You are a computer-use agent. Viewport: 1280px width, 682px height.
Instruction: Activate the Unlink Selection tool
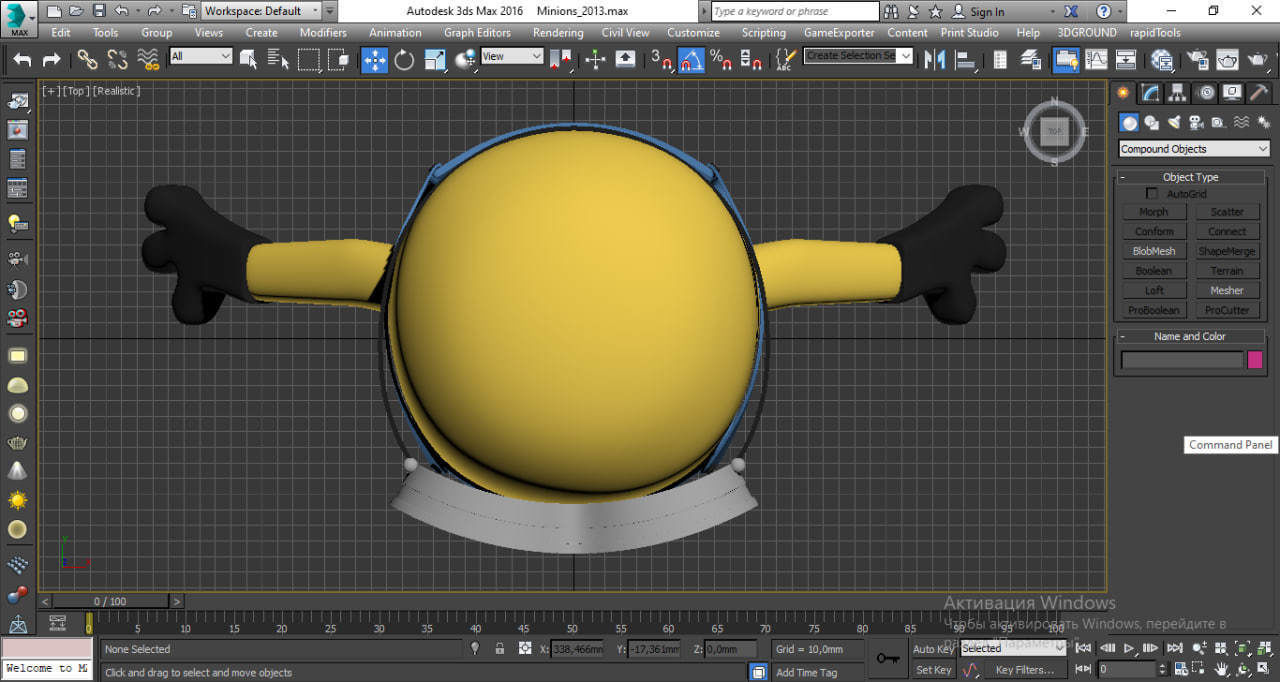[118, 60]
